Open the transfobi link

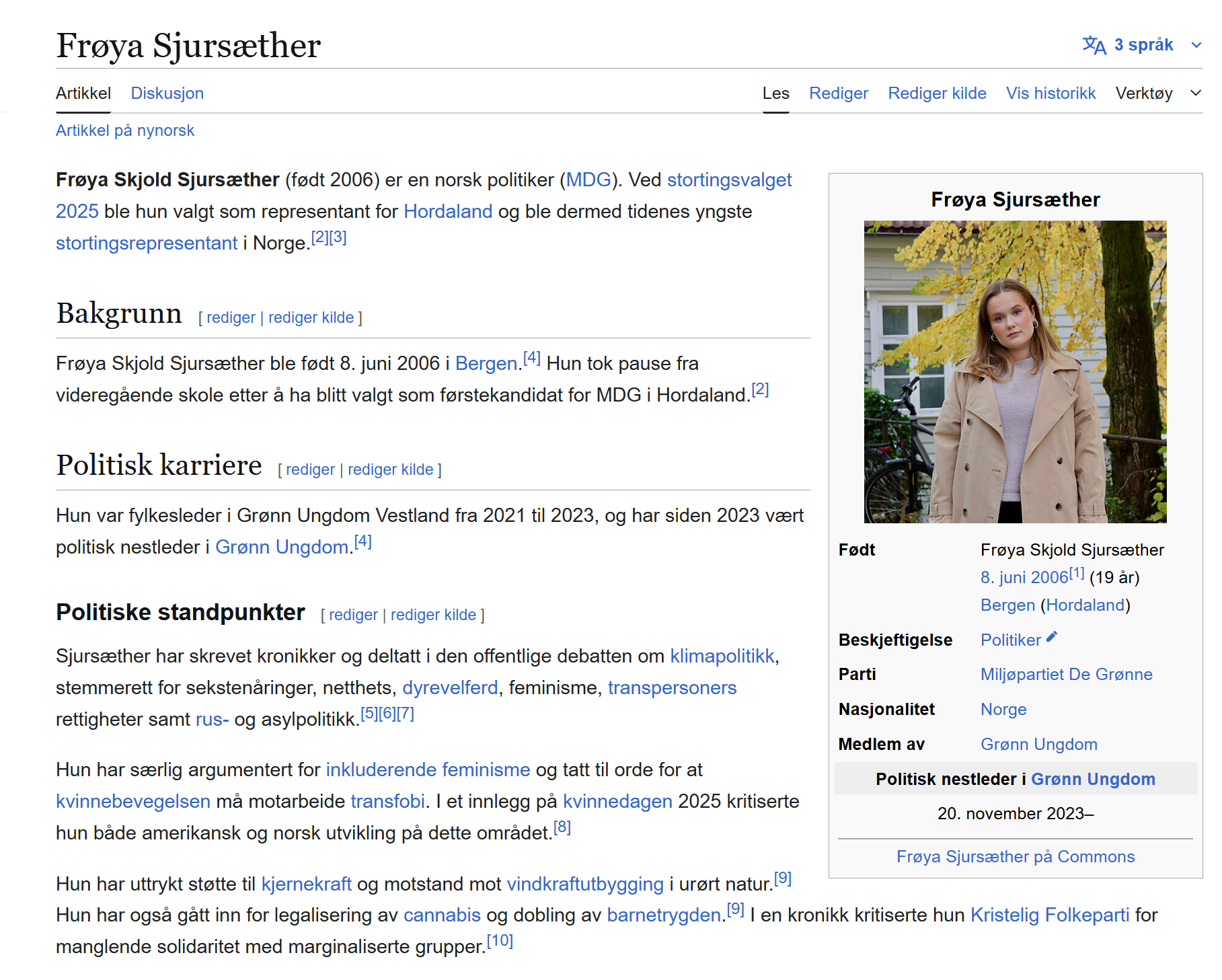click(388, 801)
